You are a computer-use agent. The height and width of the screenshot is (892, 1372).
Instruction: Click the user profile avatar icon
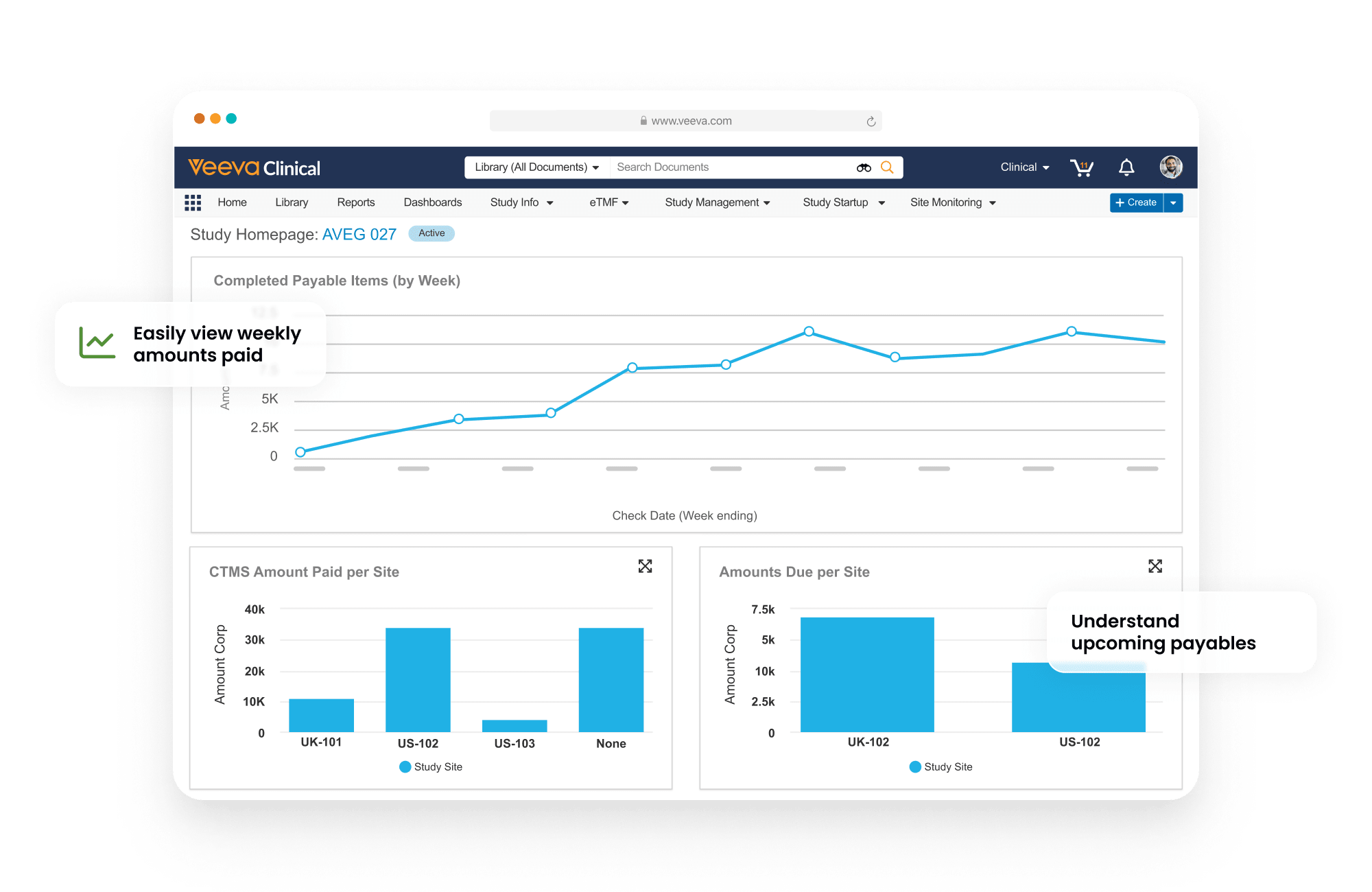pos(1165,168)
